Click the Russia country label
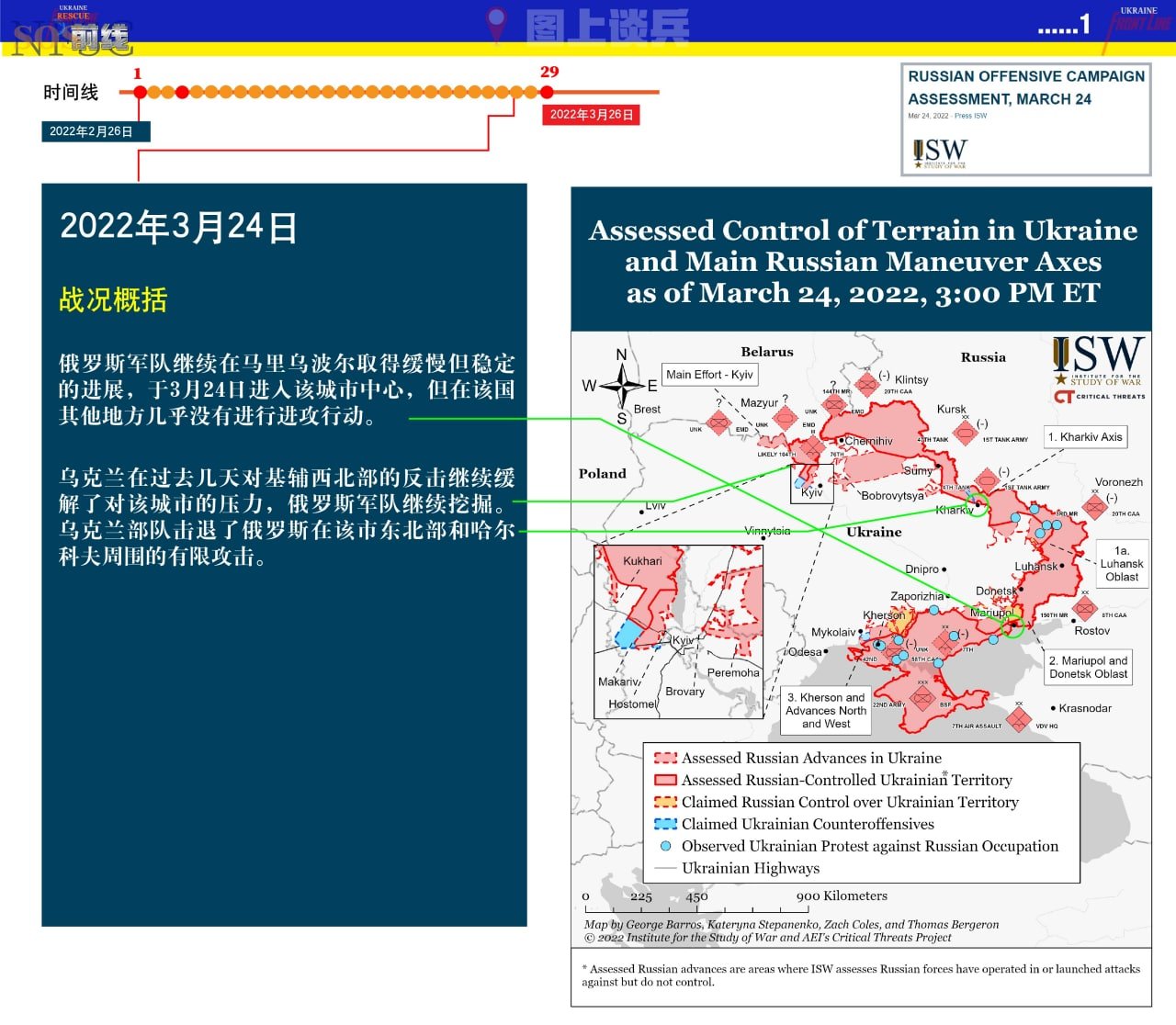The width and height of the screenshot is (1176, 1025). [983, 357]
